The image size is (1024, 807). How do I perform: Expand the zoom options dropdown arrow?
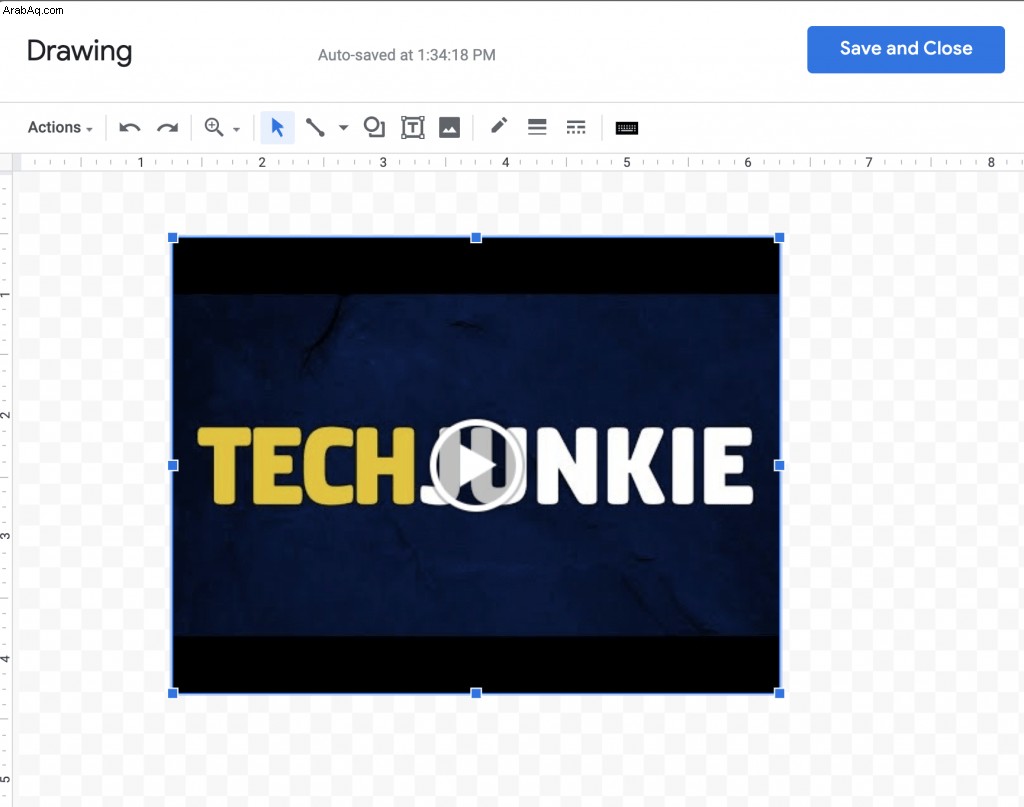coord(236,129)
